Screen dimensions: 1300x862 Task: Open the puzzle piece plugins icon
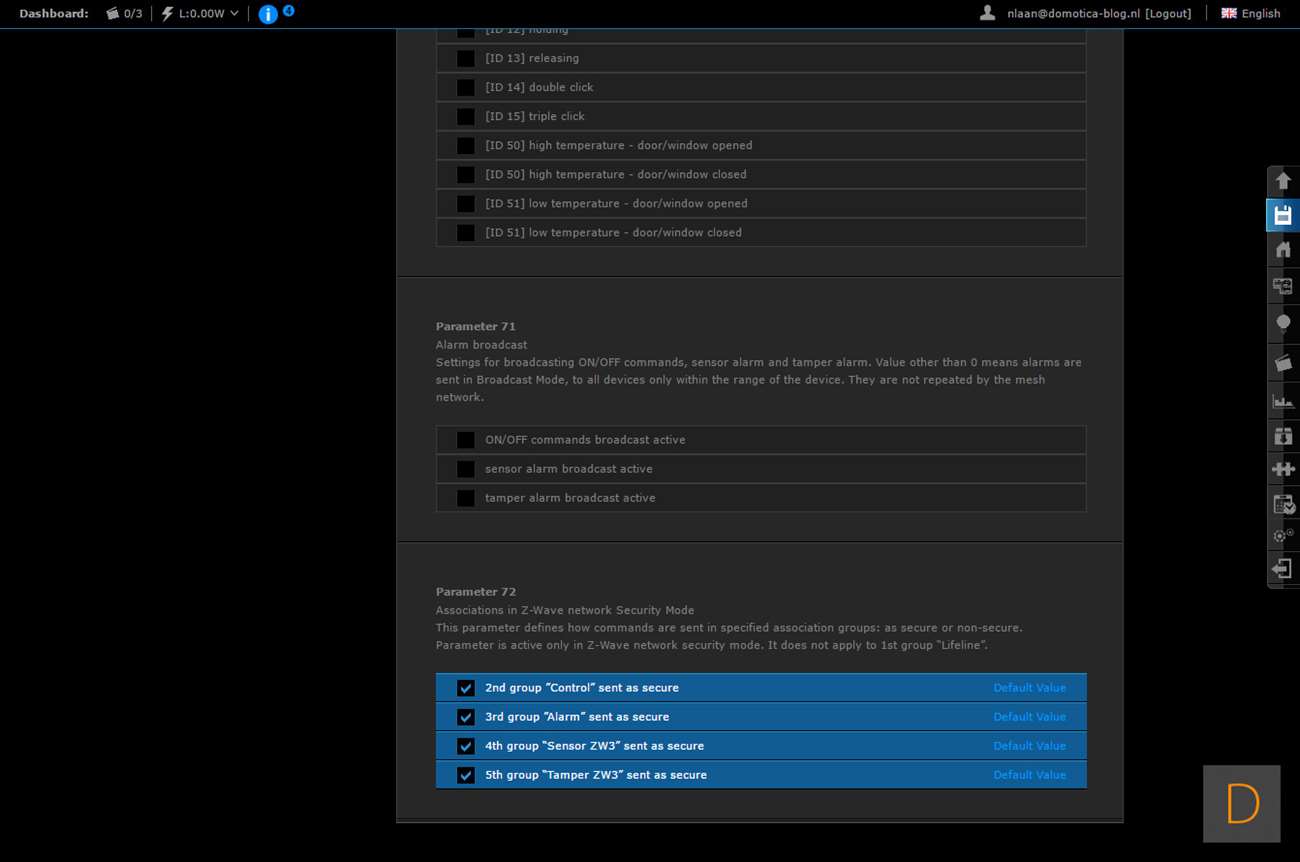coord(1282,469)
